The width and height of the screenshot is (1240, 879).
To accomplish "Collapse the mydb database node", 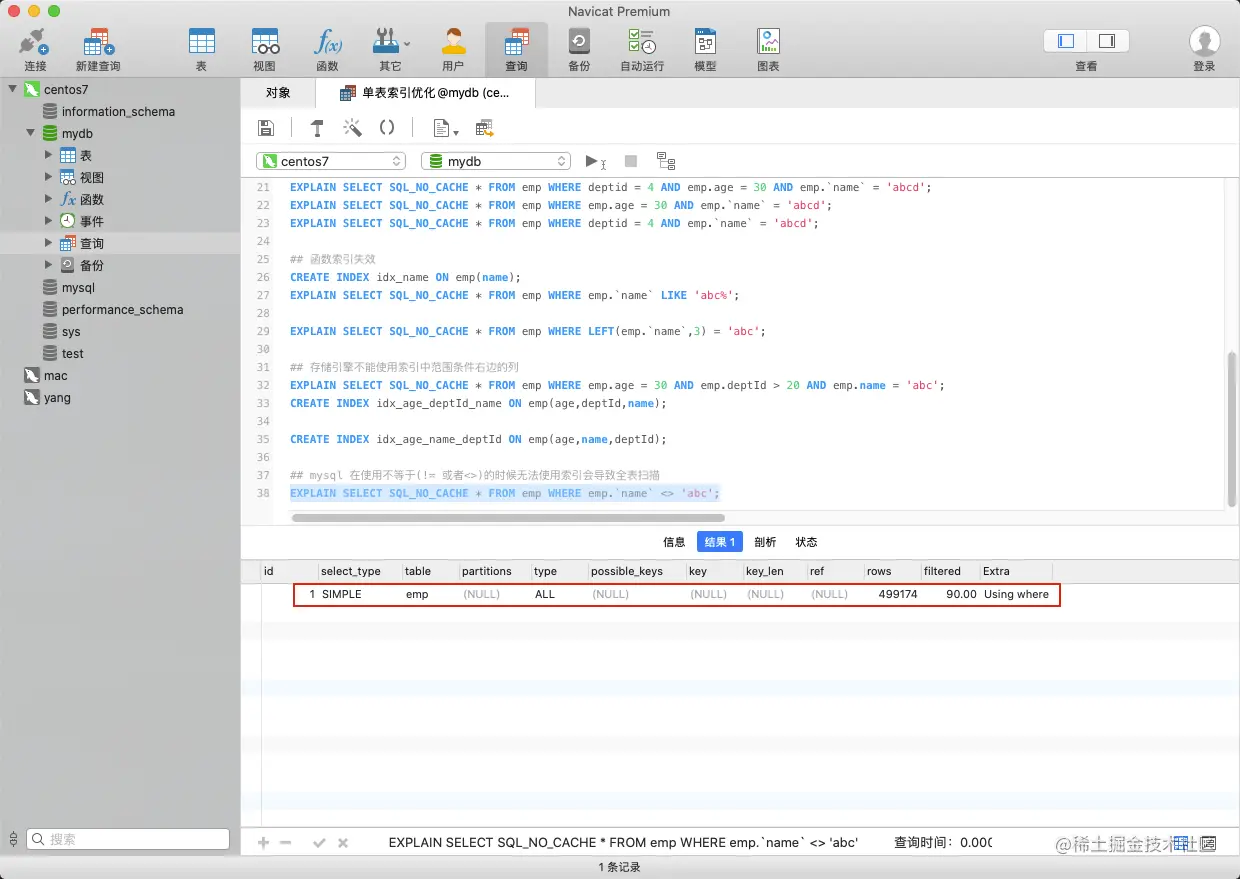I will [30, 133].
